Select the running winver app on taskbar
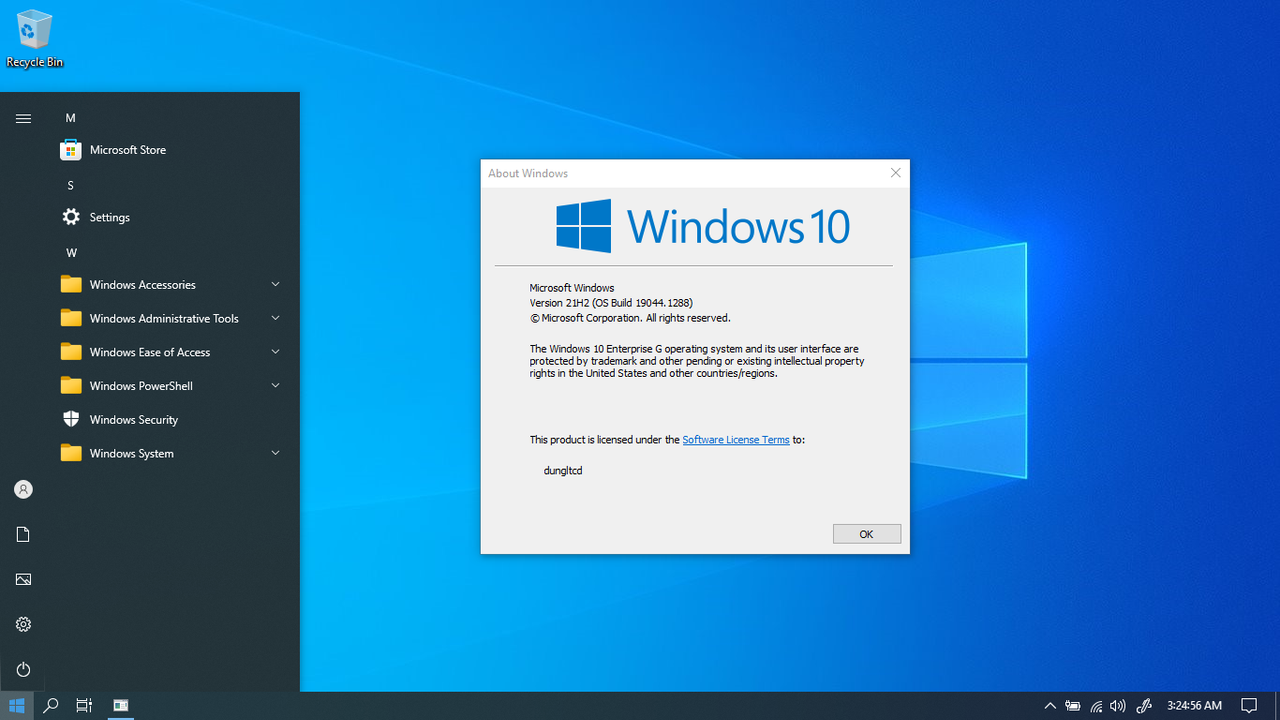This screenshot has width=1280, height=720. 121,705
